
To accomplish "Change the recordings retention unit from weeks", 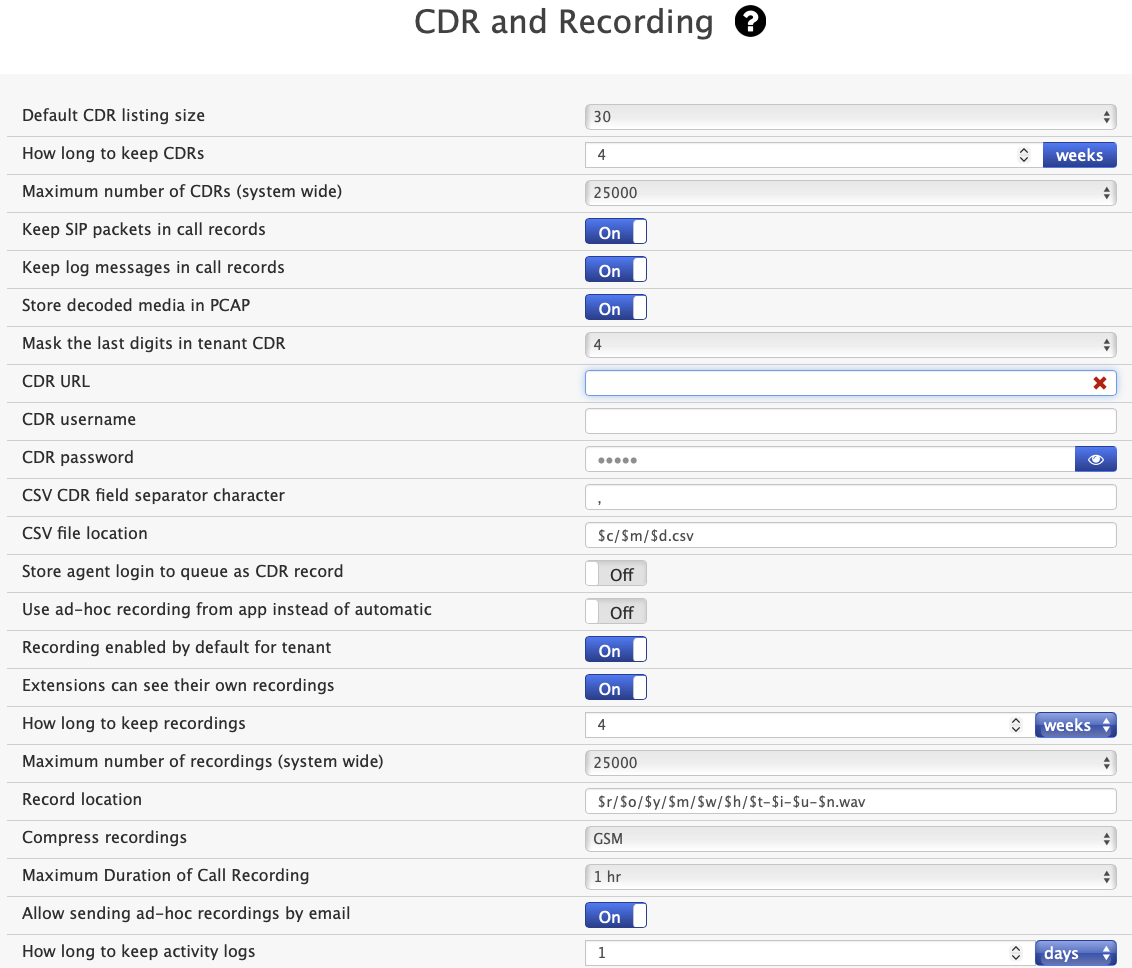I will 1076,724.
